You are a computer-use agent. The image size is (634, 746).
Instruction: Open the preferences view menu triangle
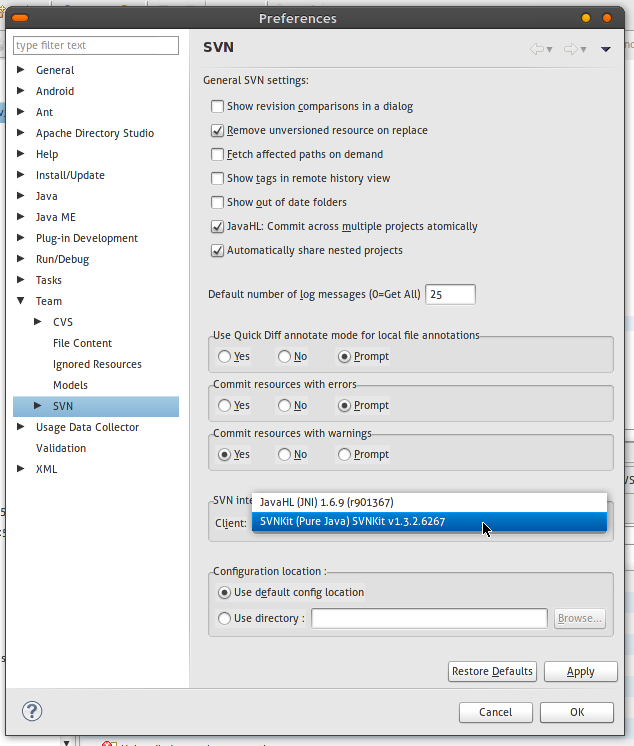tap(605, 48)
